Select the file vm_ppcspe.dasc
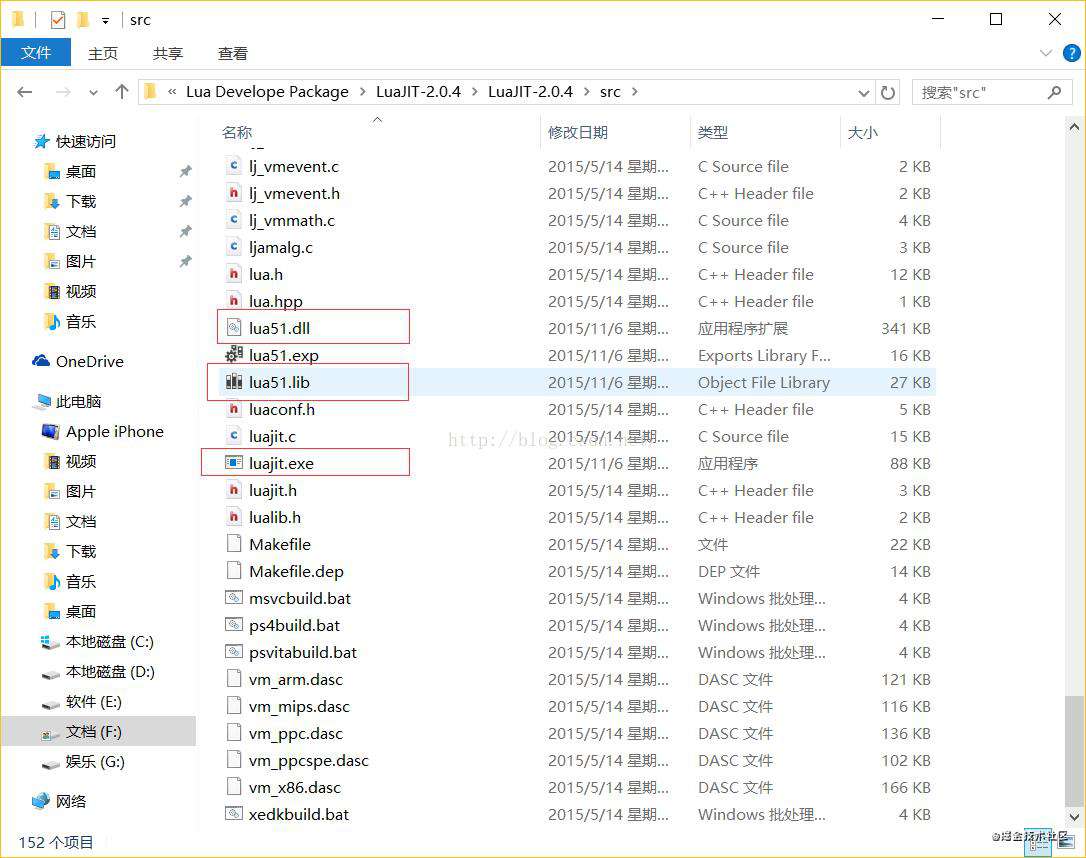The image size is (1086, 858). [308, 760]
